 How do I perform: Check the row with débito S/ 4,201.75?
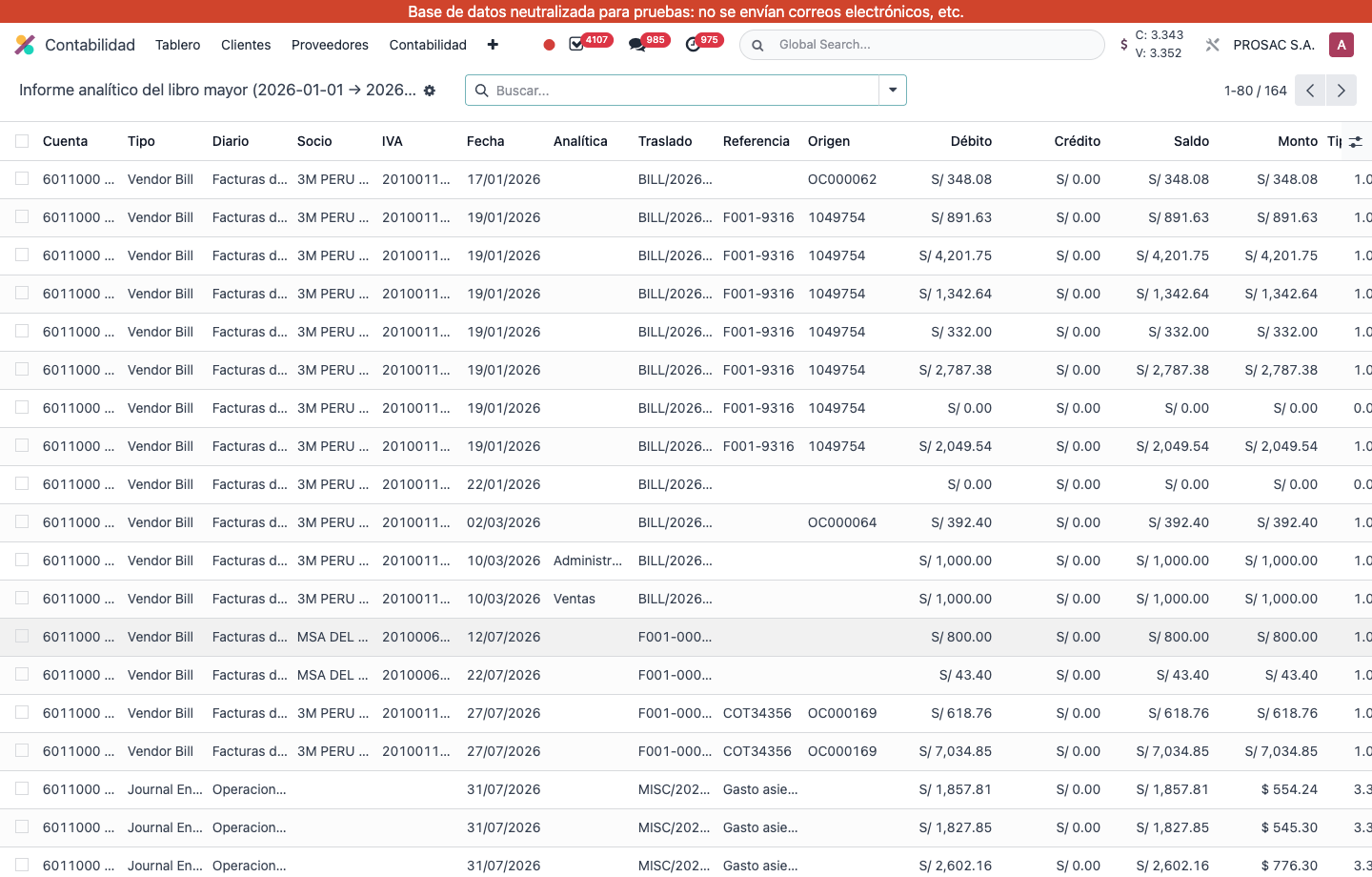(x=22, y=255)
